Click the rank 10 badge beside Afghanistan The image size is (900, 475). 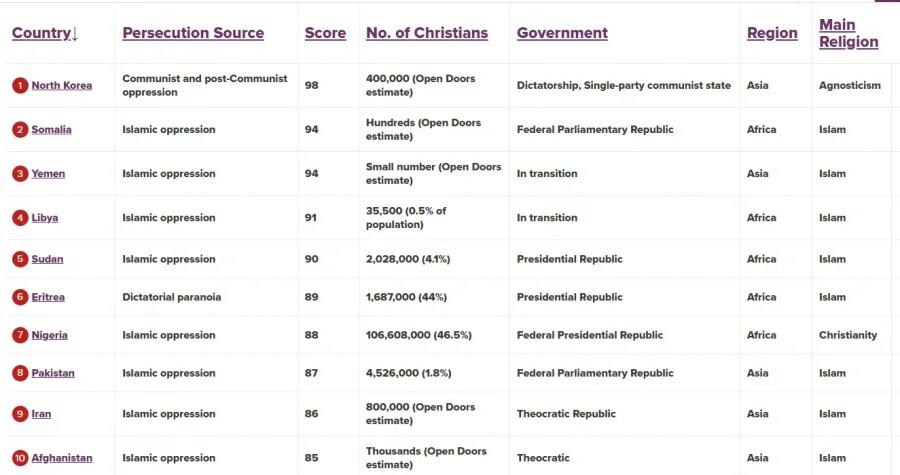click(20, 458)
